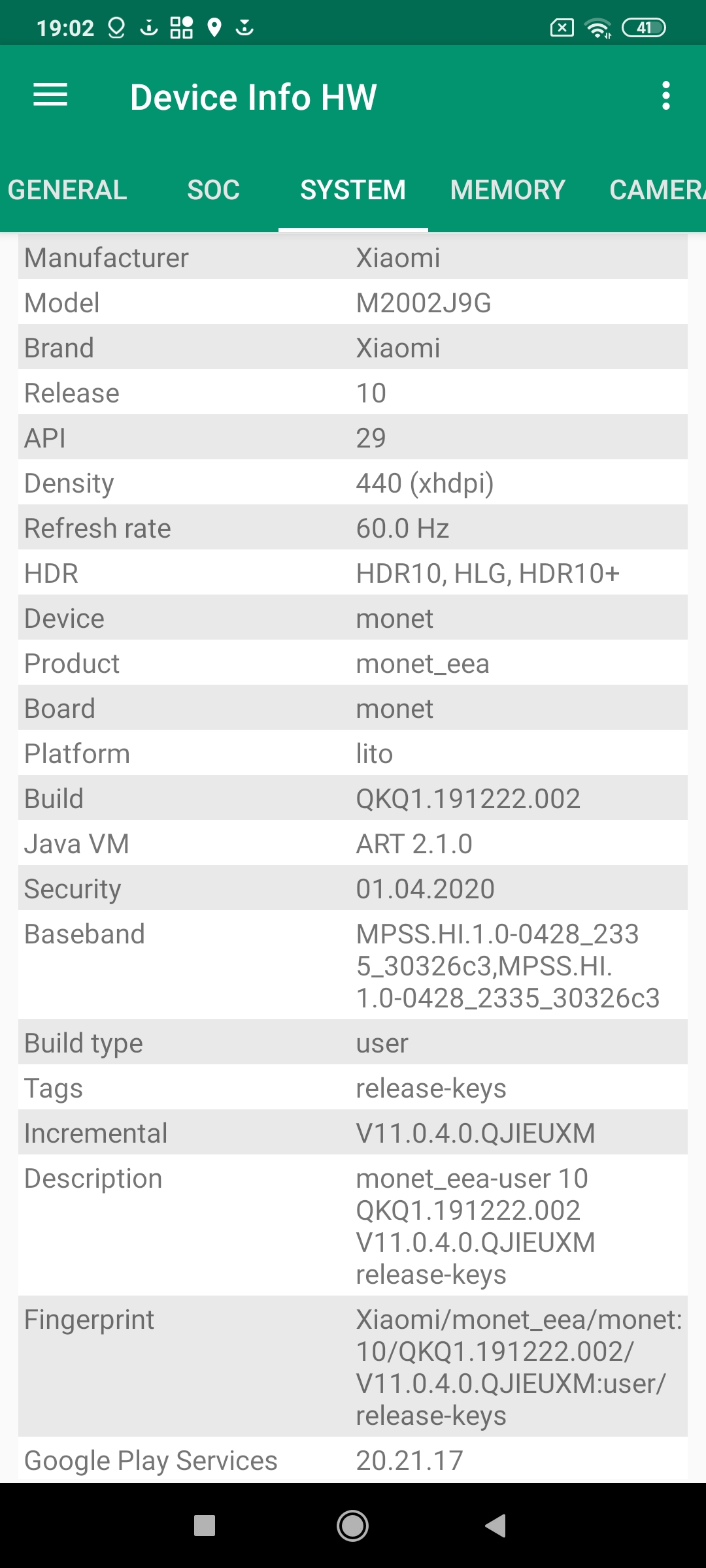Switch to the SOC tab
The image size is (706, 1568).
(x=213, y=190)
